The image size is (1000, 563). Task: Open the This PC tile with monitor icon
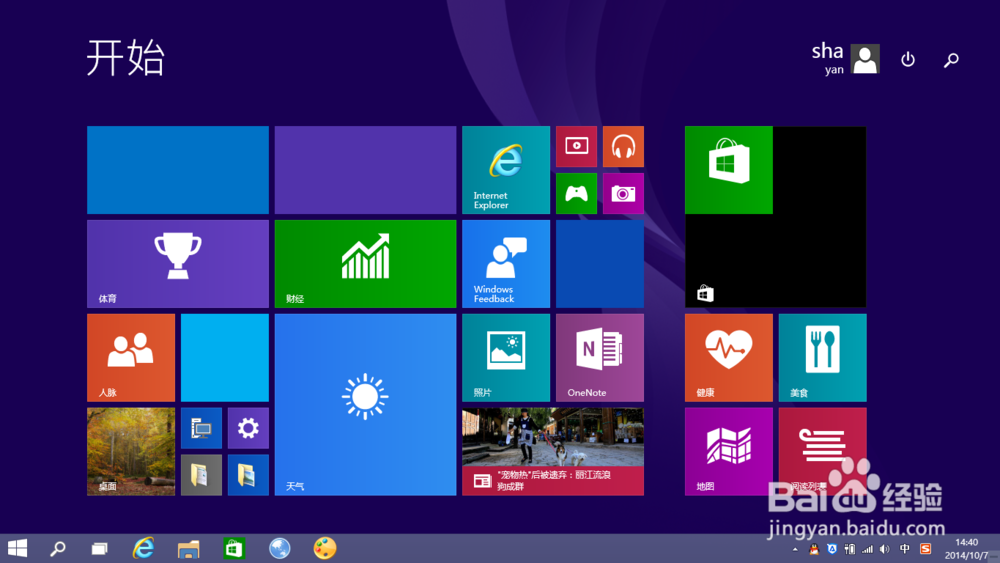(x=201, y=428)
